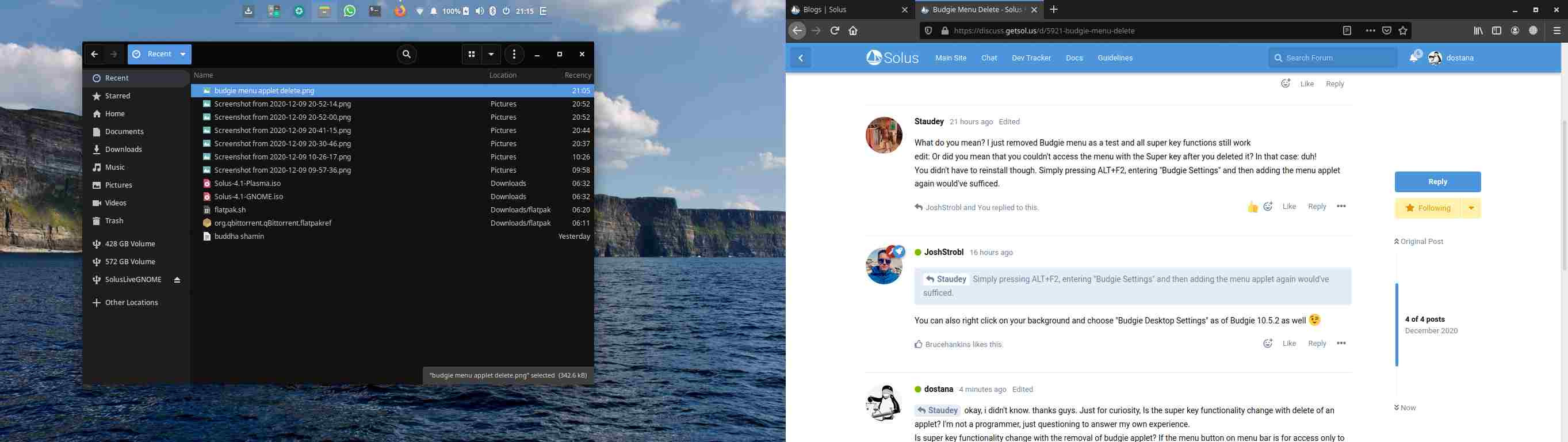
Task: Expand view options dropdown arrow
Action: 491,55
